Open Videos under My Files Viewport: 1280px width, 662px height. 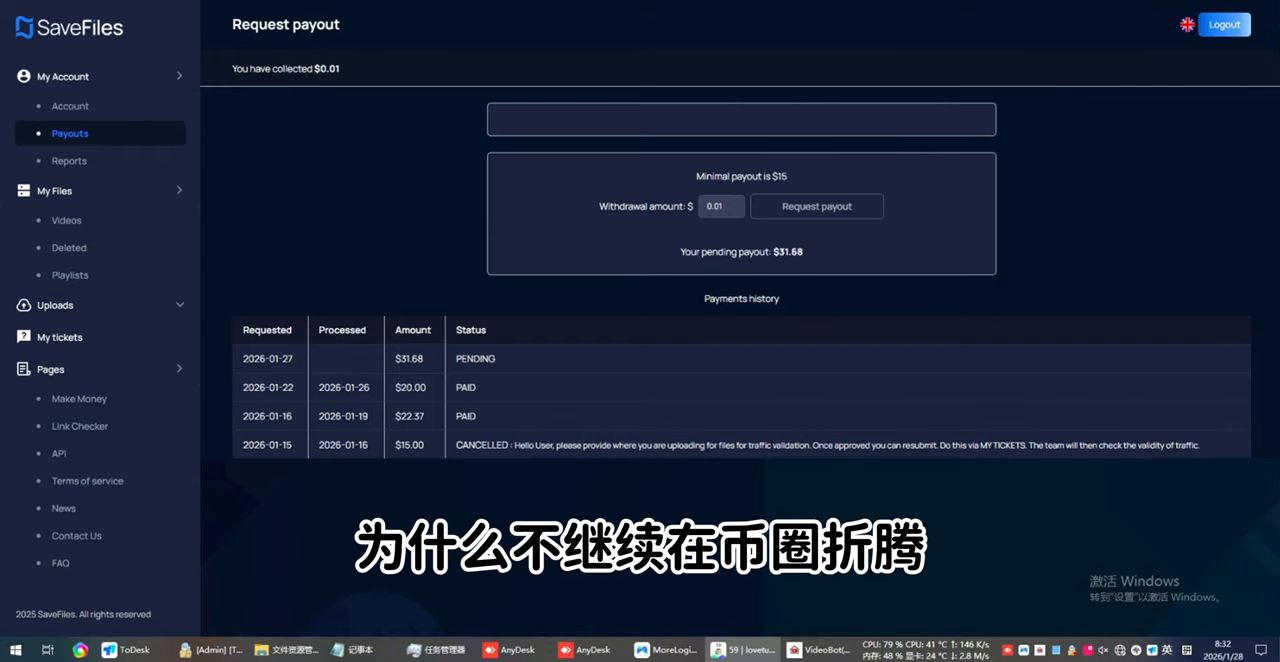(x=67, y=220)
